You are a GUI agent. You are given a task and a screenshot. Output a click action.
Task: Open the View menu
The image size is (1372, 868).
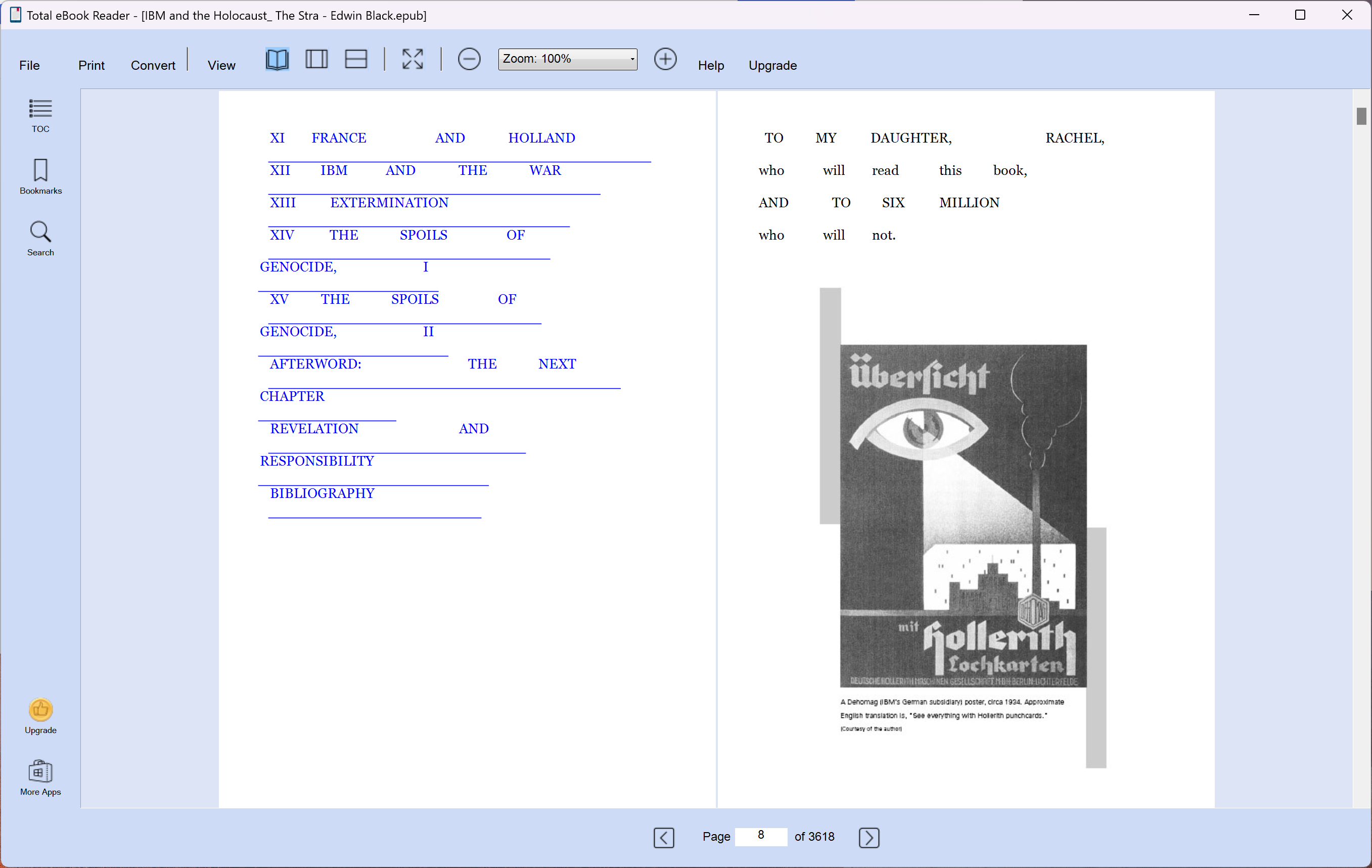coord(221,66)
